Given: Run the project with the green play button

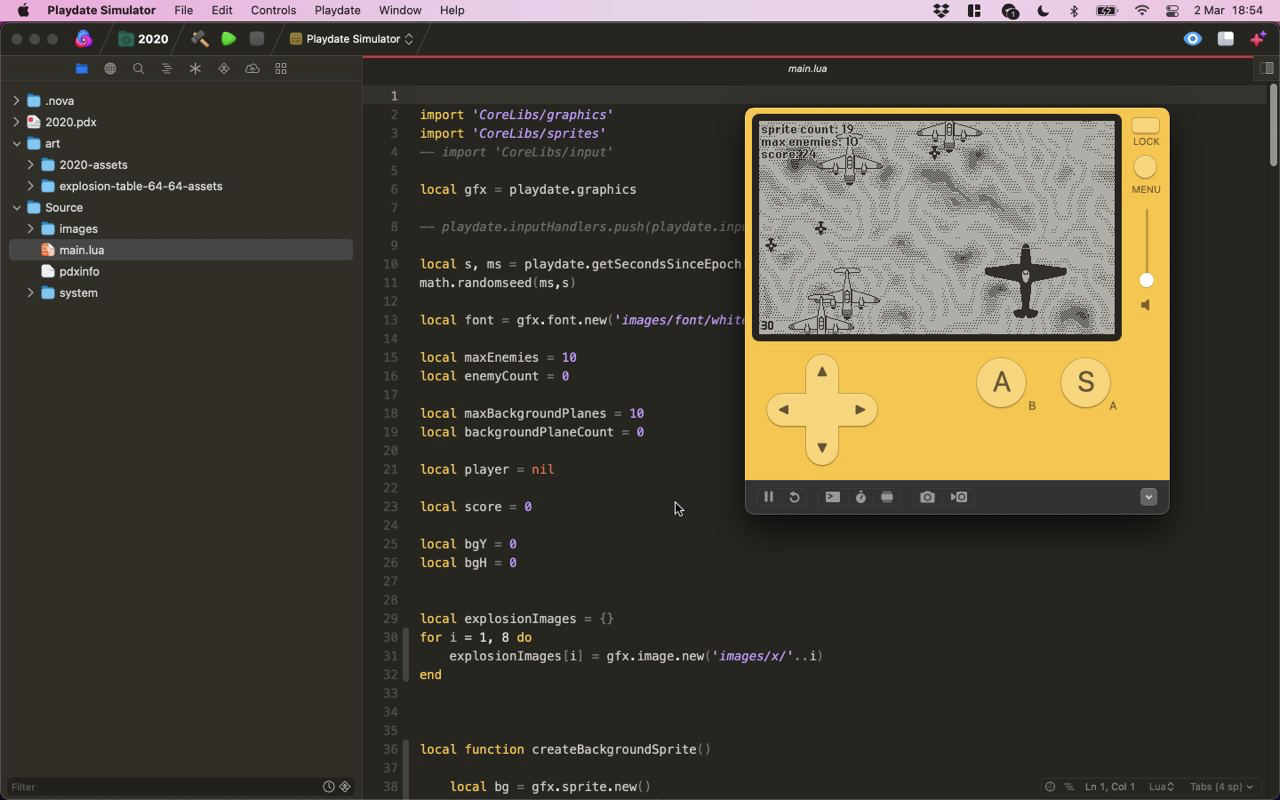Looking at the screenshot, I should pos(229,39).
